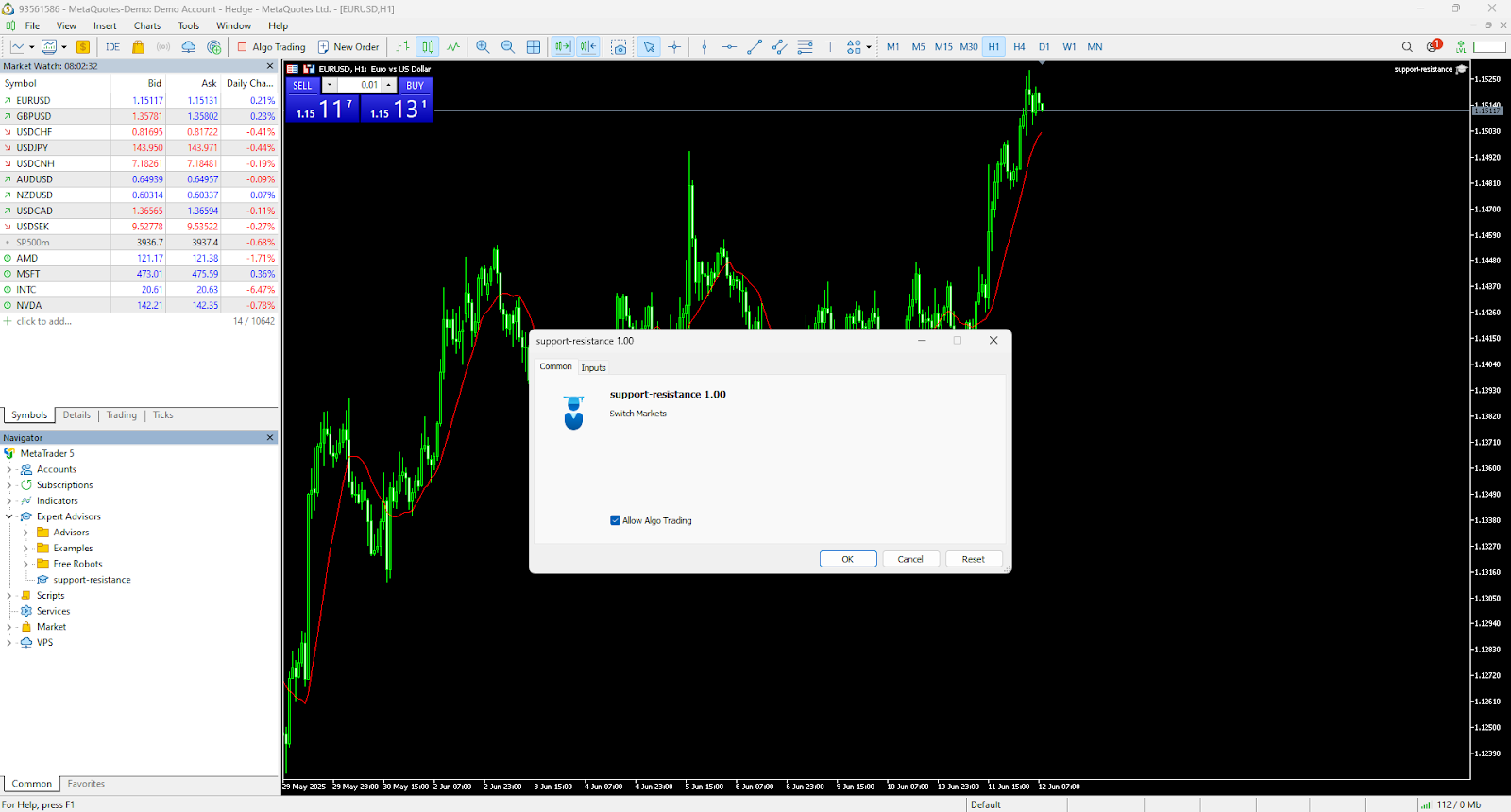Switch chart to candlestick mode
This screenshot has height=812, width=1511.
(x=428, y=47)
